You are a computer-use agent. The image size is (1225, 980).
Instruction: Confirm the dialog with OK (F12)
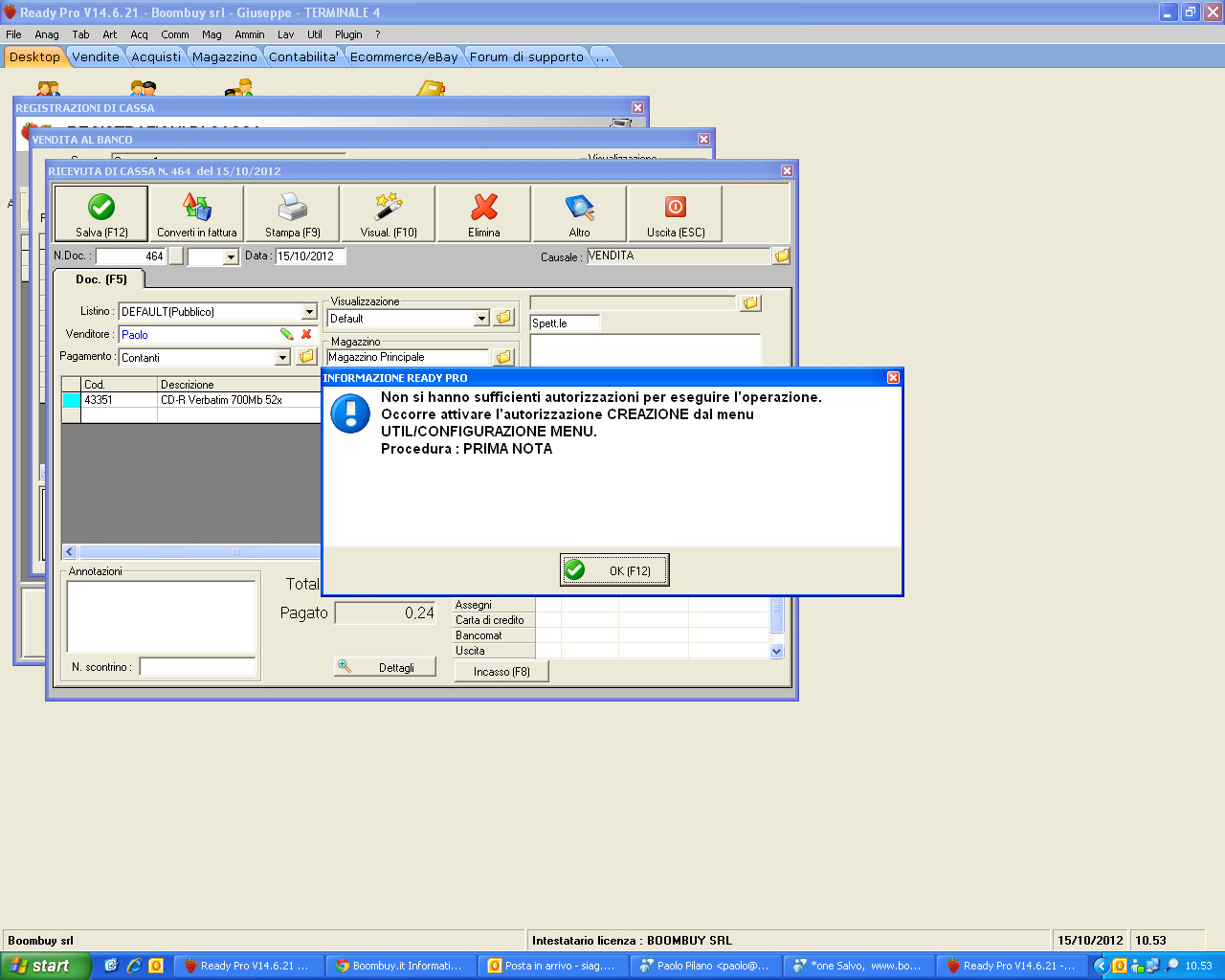coord(614,570)
